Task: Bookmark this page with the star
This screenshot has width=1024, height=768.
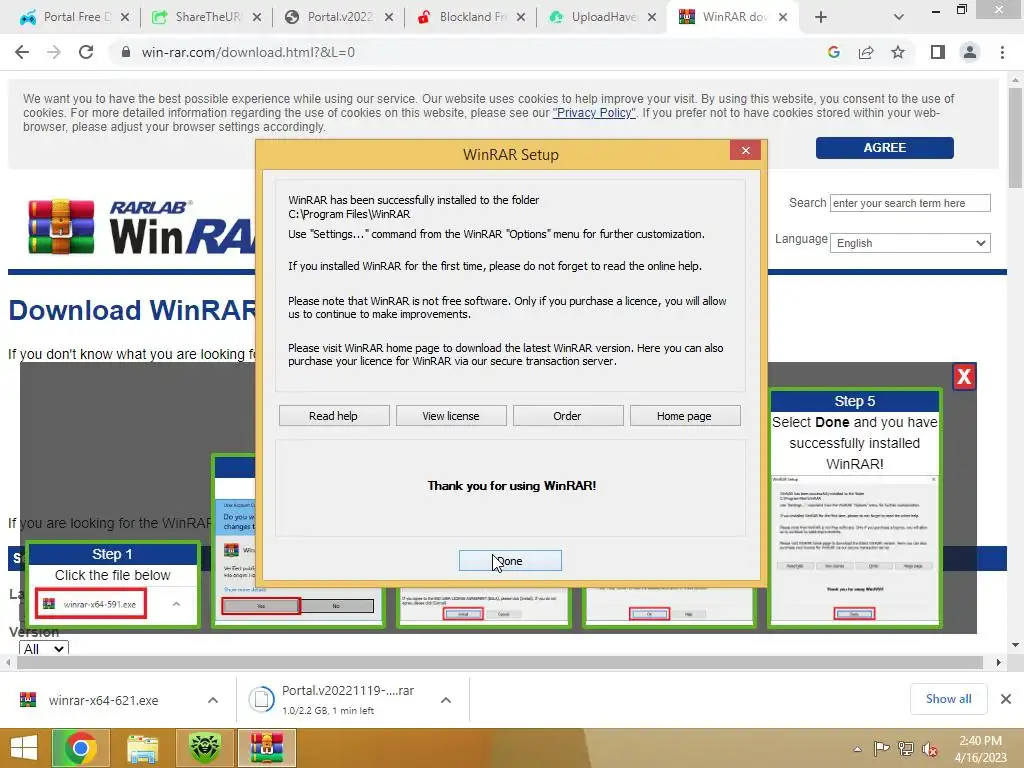Action: (898, 52)
